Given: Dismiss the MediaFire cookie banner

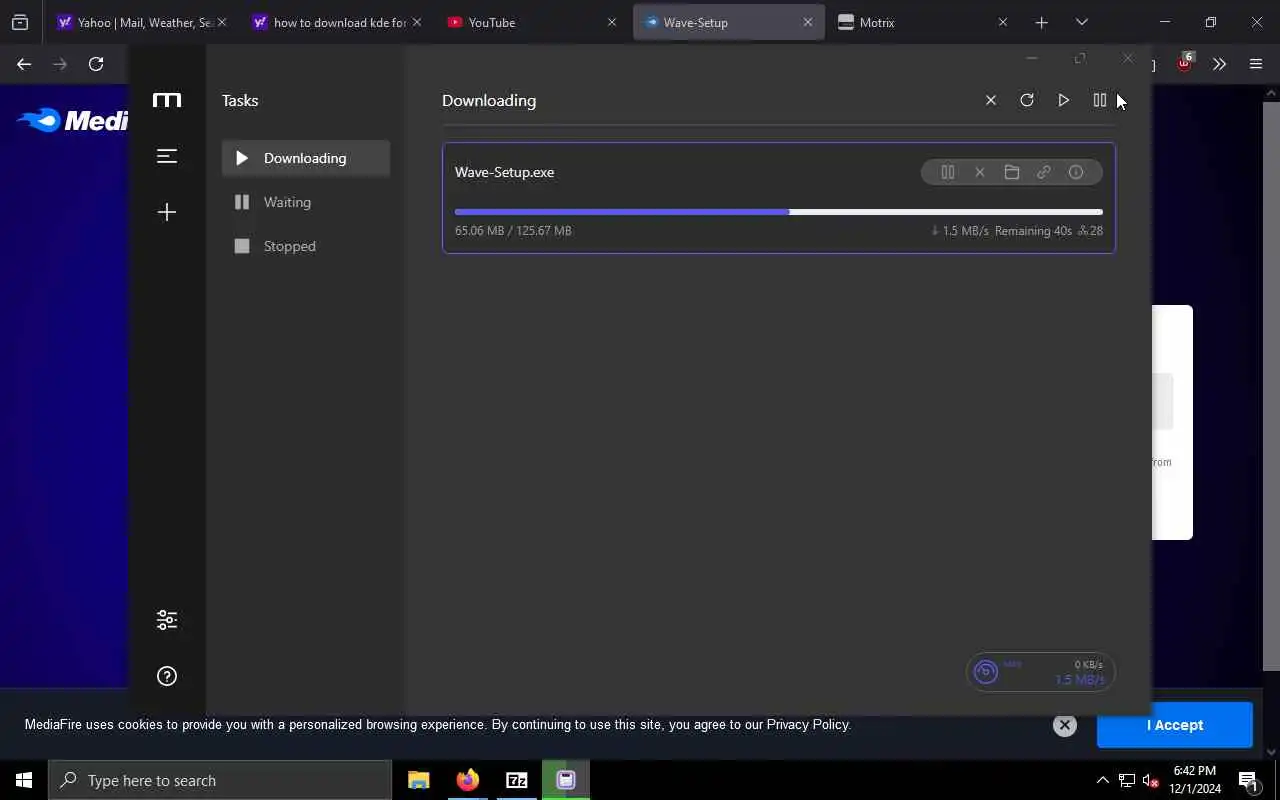Looking at the screenshot, I should (1065, 725).
